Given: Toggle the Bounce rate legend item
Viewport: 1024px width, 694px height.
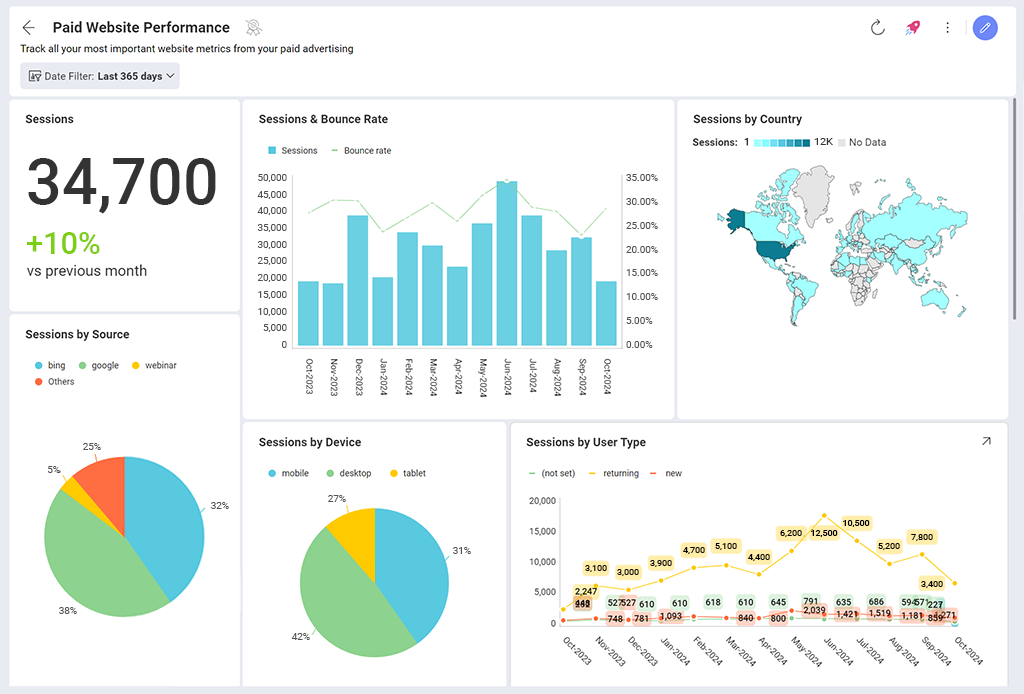Looking at the screenshot, I should [x=361, y=151].
